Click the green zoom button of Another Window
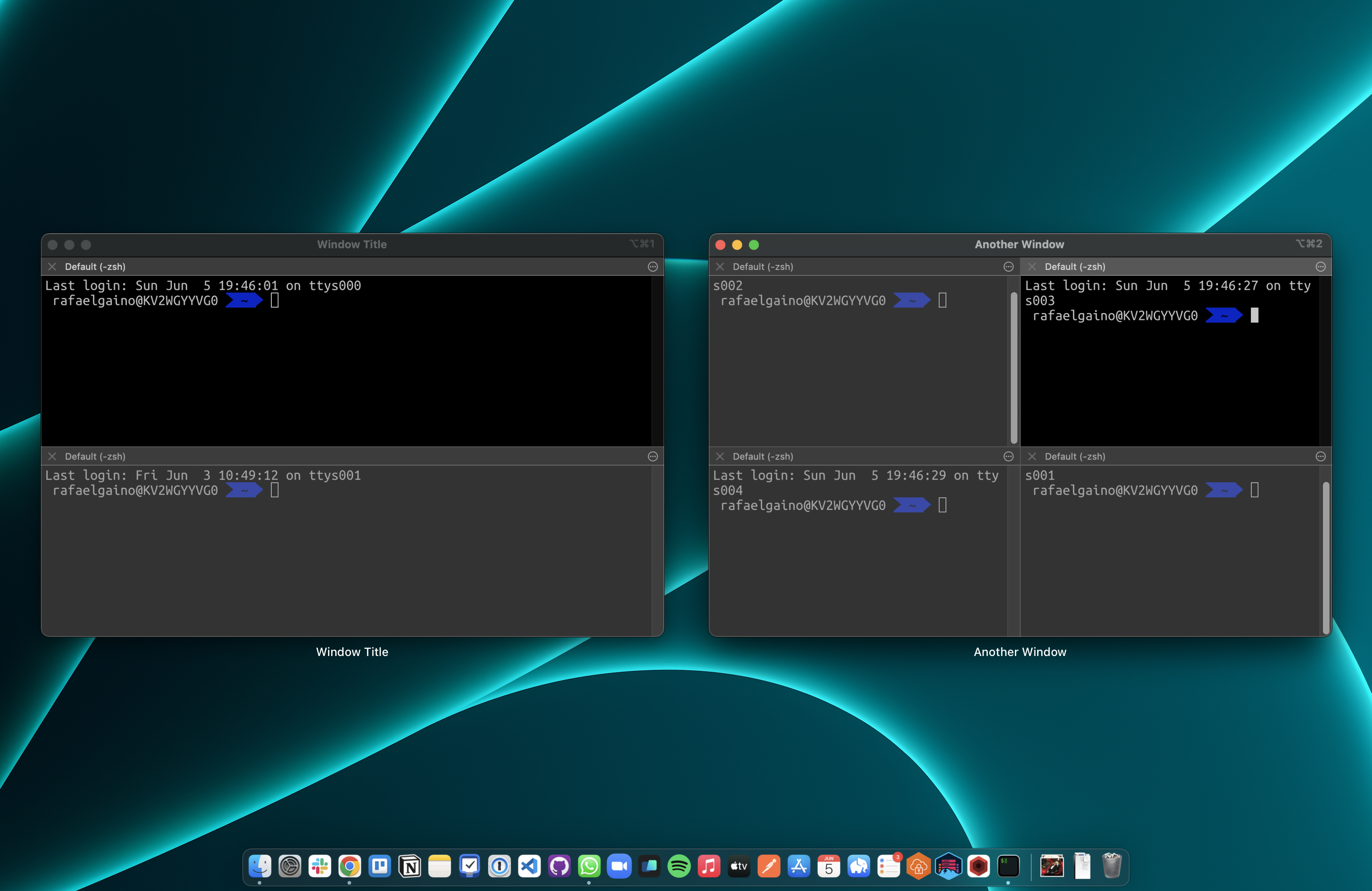Screen dimensions: 1372x891 [x=754, y=245]
